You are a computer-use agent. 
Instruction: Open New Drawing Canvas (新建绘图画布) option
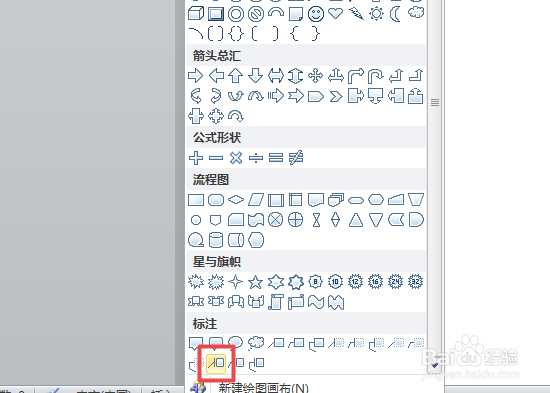[263, 388]
